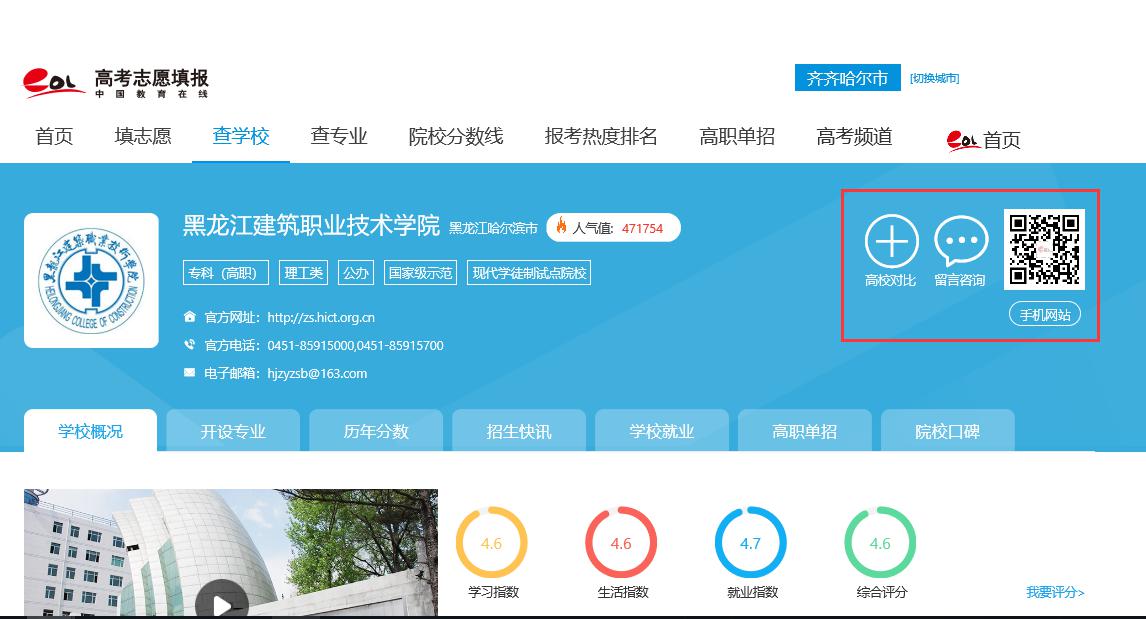Click the phone number 0451-85915000

[311, 346]
